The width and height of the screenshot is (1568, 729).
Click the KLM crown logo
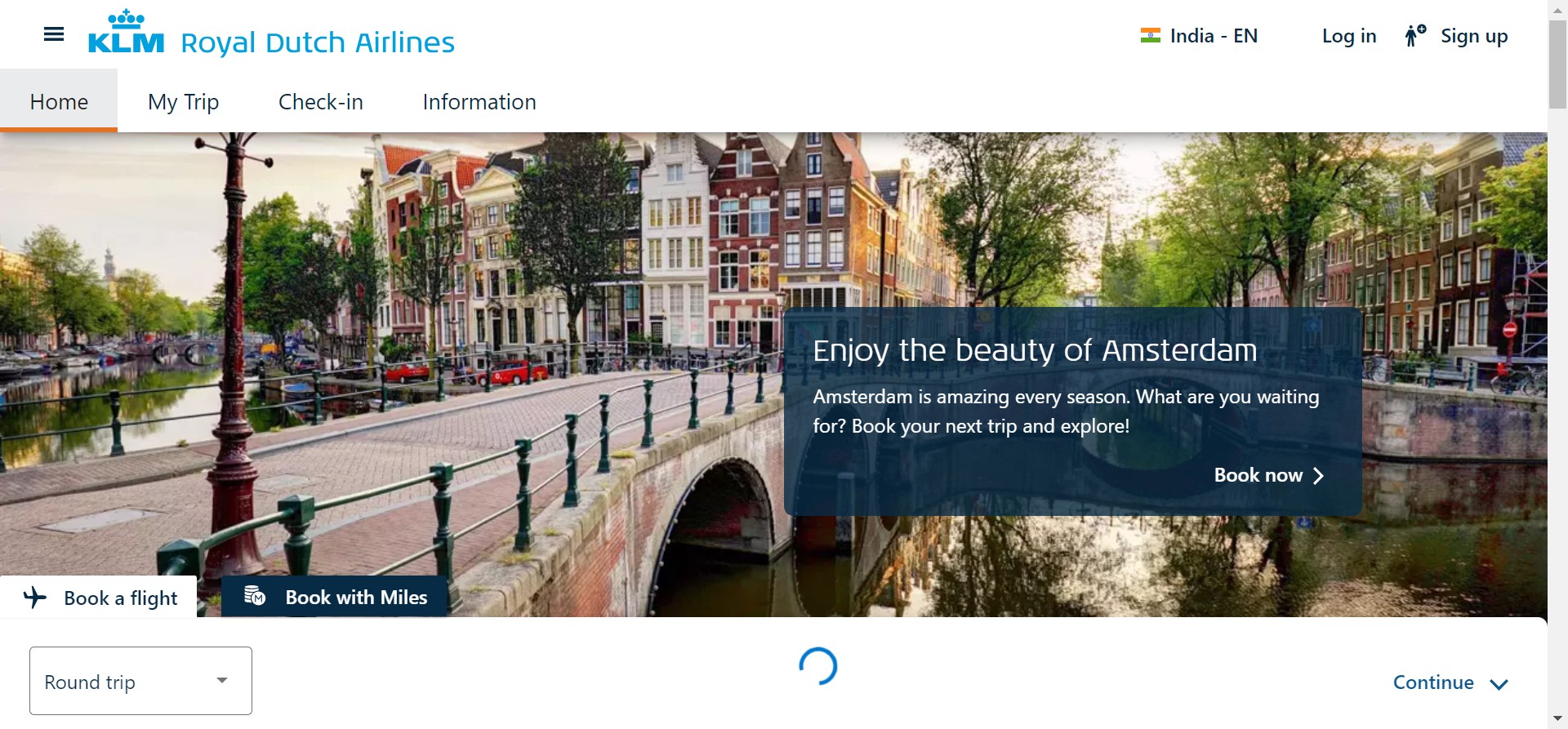(x=126, y=33)
